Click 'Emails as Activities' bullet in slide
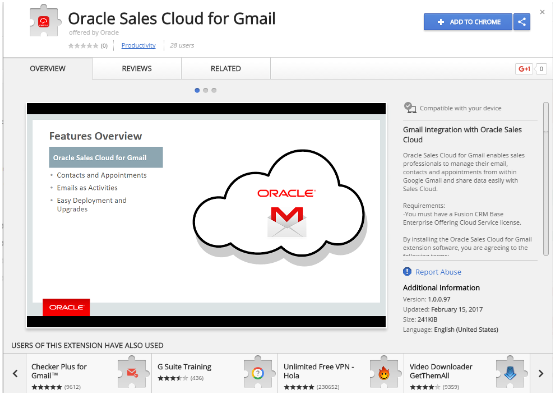This screenshot has width=555, height=395. pyautogui.click(x=87, y=188)
